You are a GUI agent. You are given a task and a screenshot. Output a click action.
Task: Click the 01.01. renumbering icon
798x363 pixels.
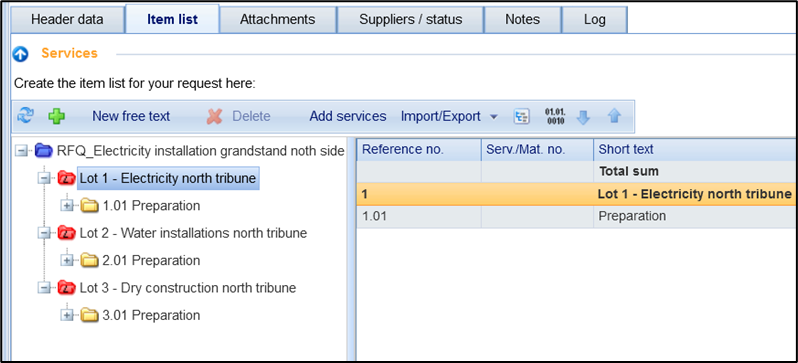coord(554,116)
